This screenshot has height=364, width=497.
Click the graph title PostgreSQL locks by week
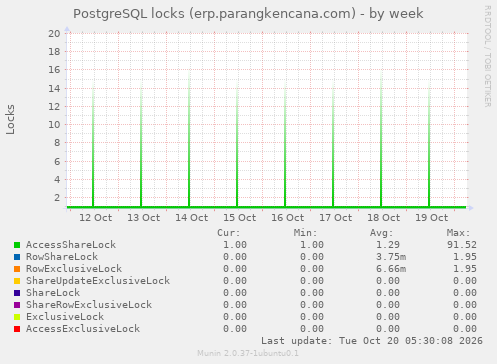click(248, 14)
